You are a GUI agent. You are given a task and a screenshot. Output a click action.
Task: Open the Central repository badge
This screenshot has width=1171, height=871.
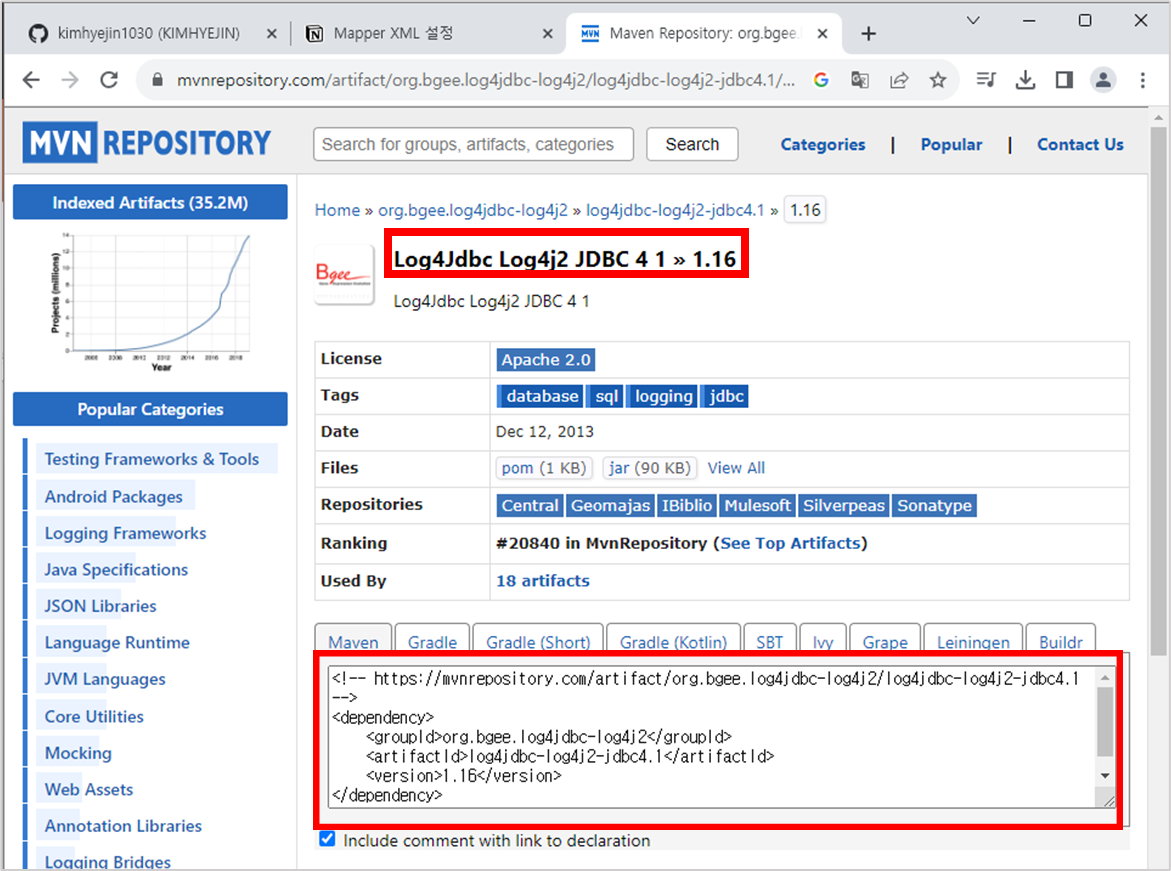click(x=529, y=506)
